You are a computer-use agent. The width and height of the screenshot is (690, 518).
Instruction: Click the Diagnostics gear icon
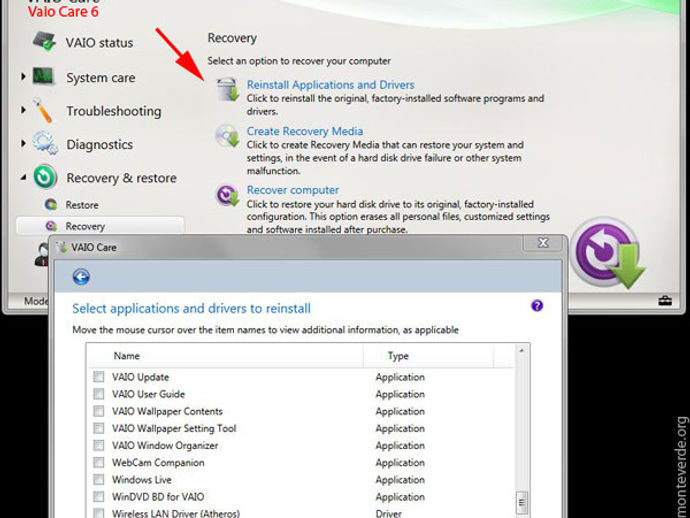pos(45,143)
